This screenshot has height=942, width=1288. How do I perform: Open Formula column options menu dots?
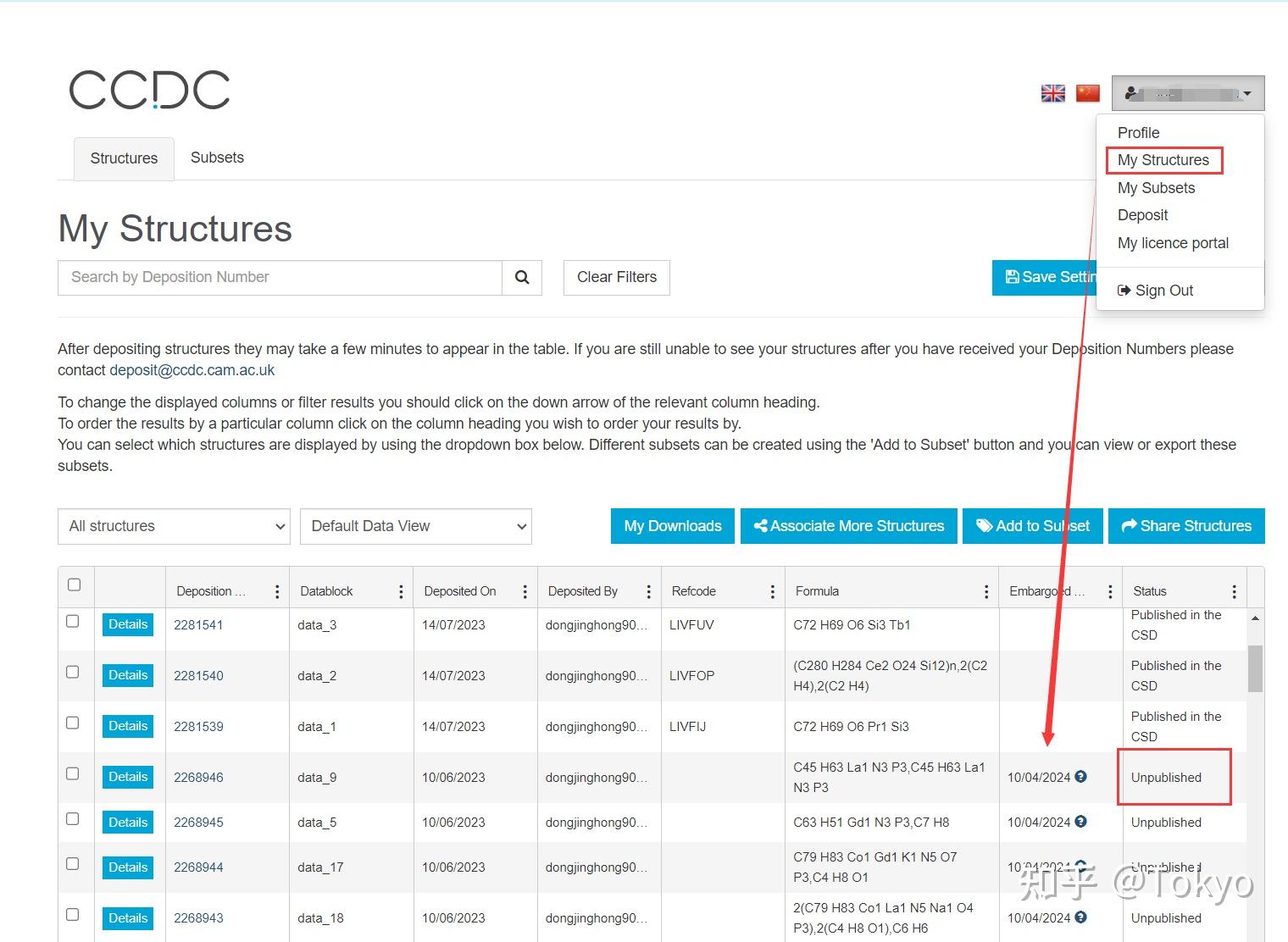[985, 591]
